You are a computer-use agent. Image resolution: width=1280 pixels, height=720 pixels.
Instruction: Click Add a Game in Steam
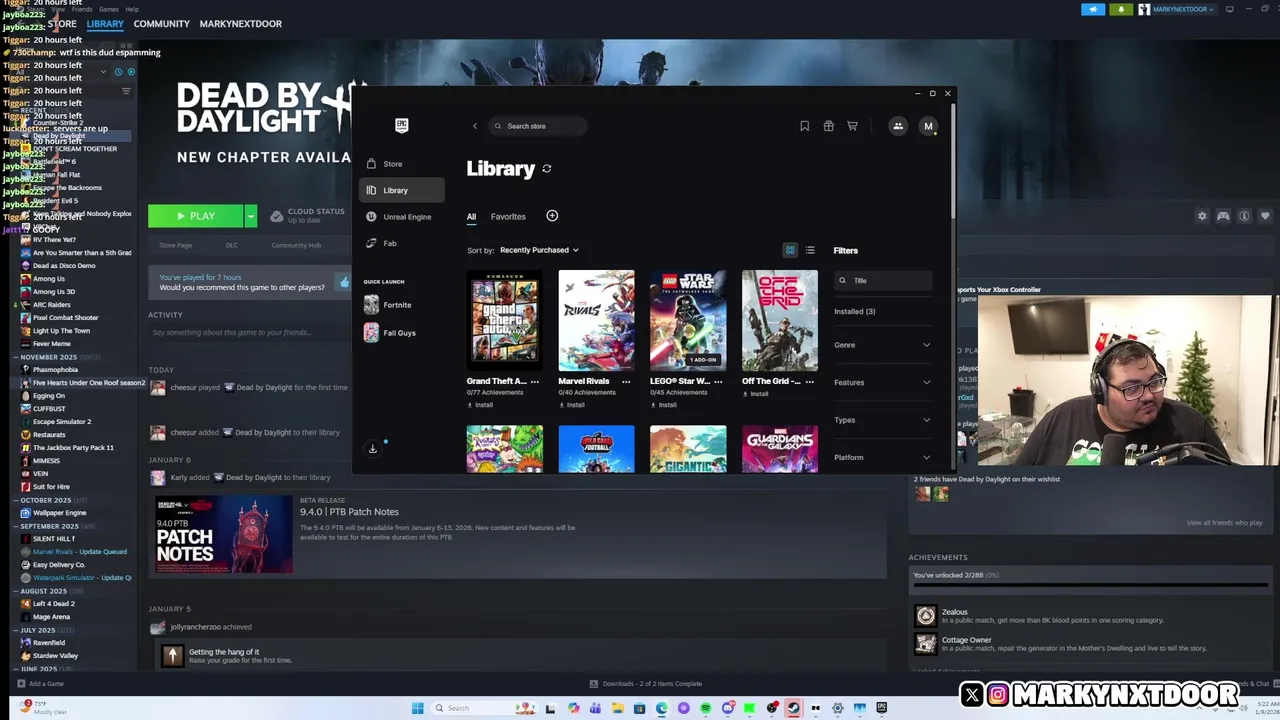click(x=40, y=684)
